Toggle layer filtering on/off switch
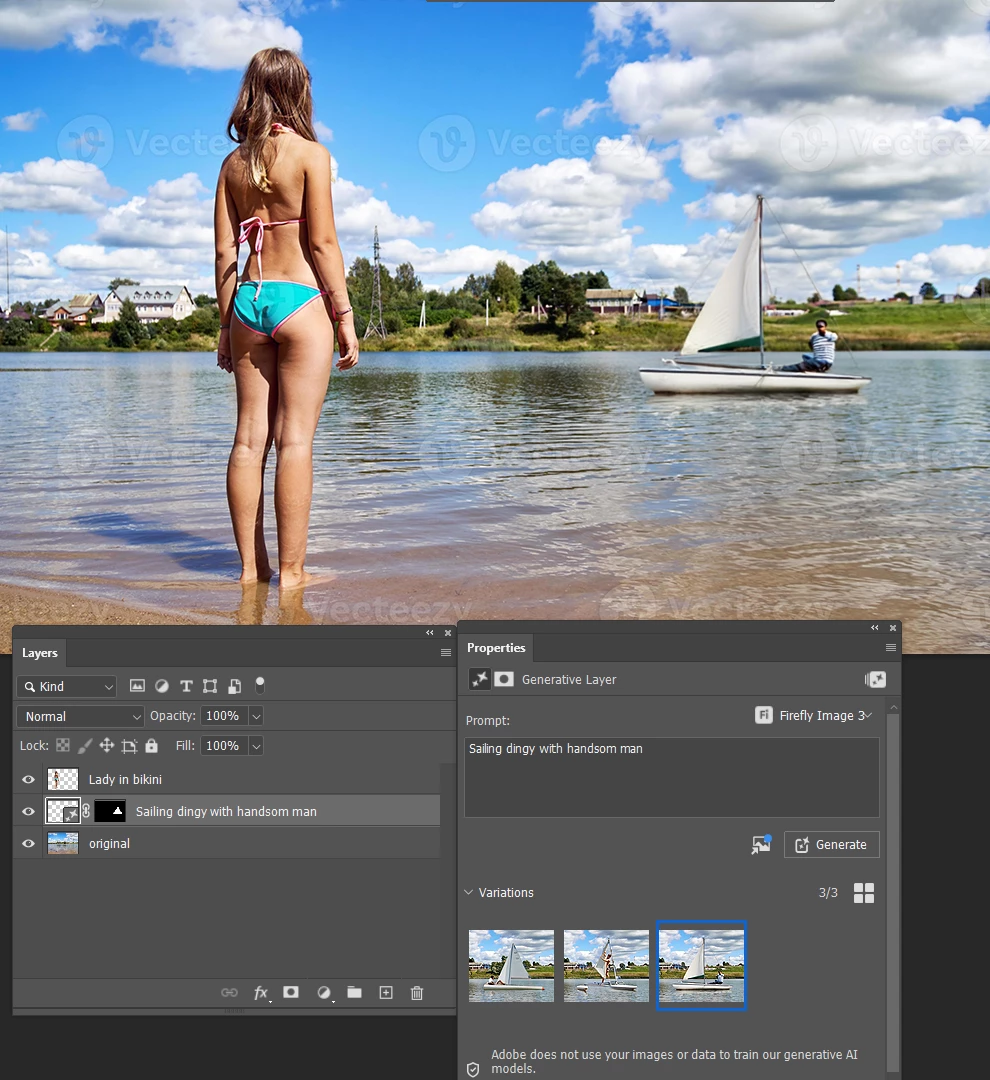The image size is (990, 1080). pos(260,685)
